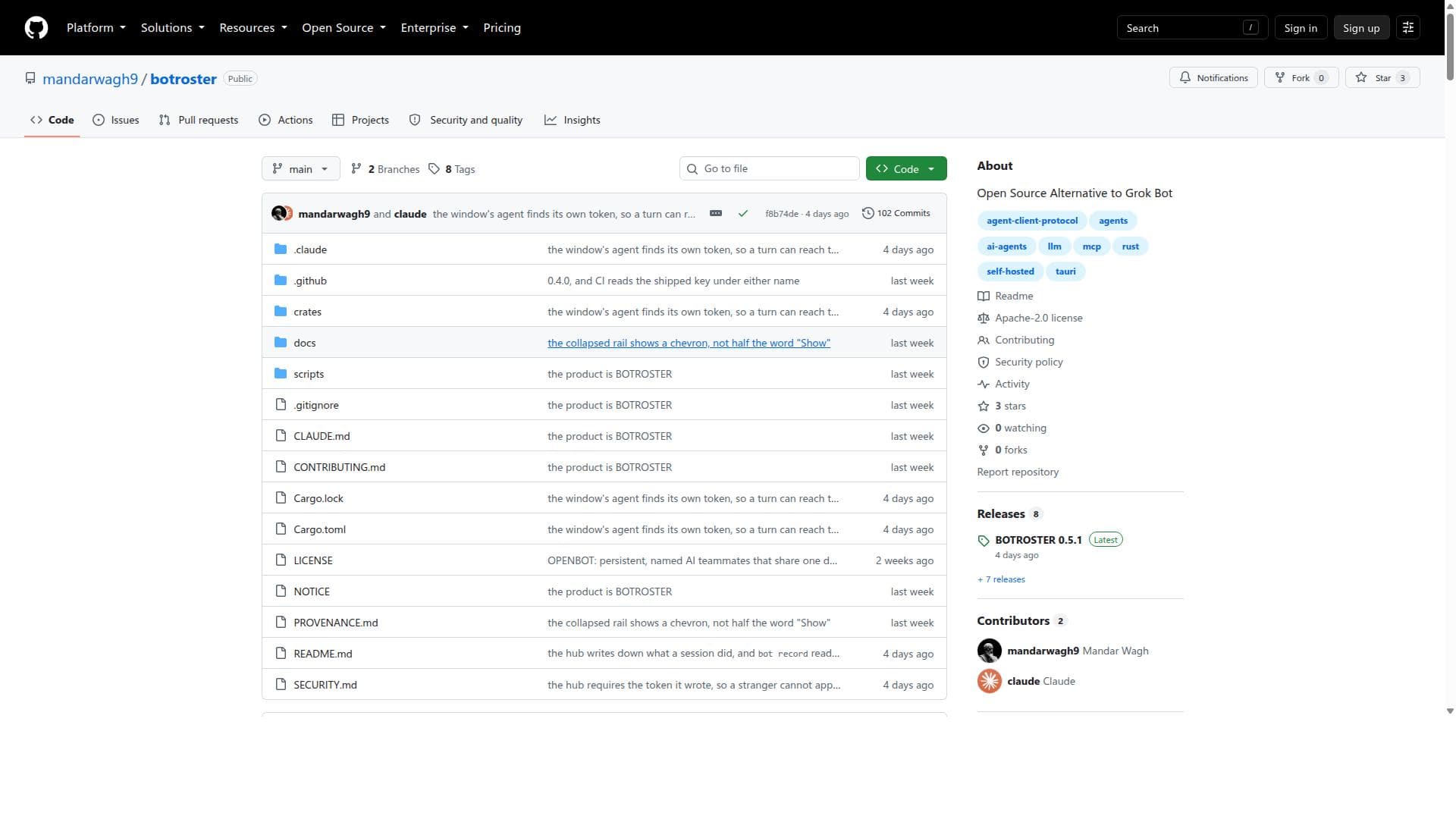
Task: Open the self-hosted topic tag
Action: coord(1010,271)
